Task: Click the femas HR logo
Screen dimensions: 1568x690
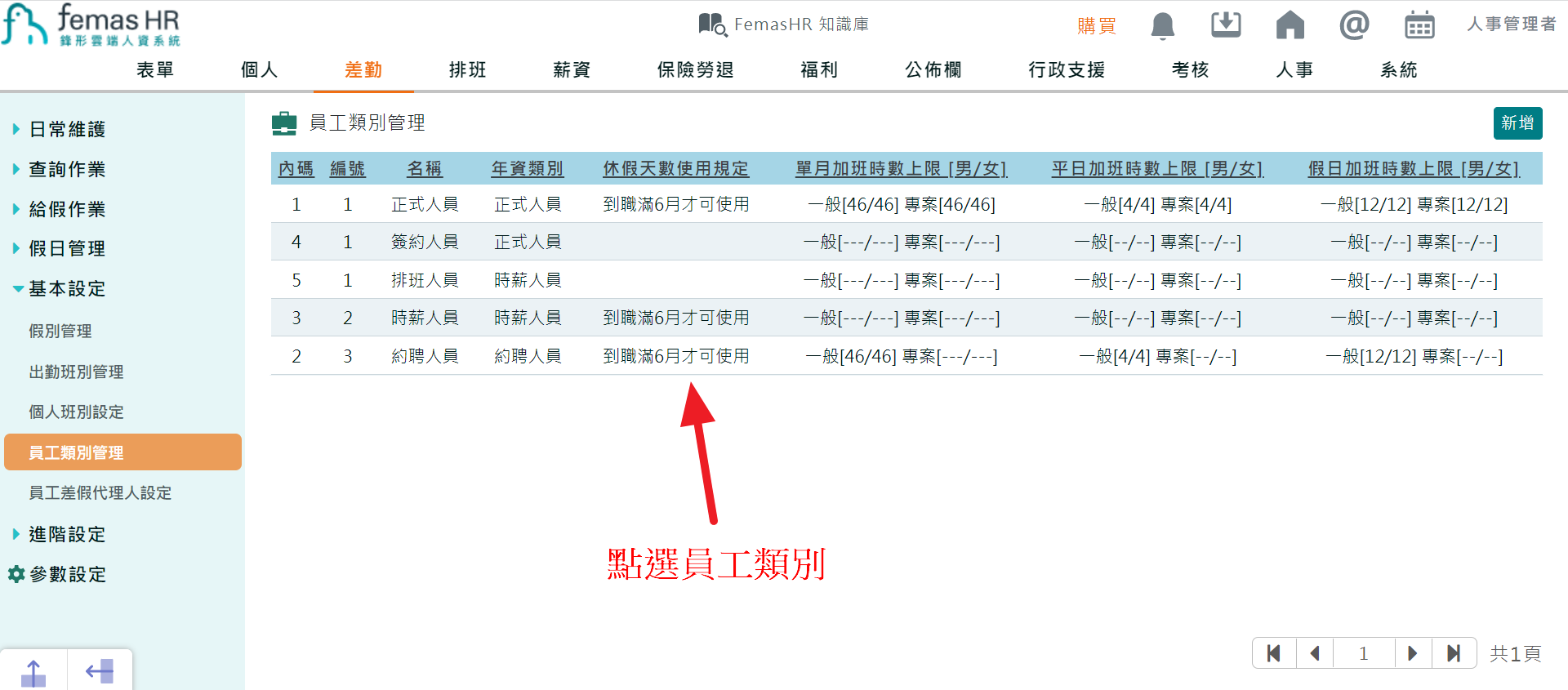Action: click(x=90, y=24)
